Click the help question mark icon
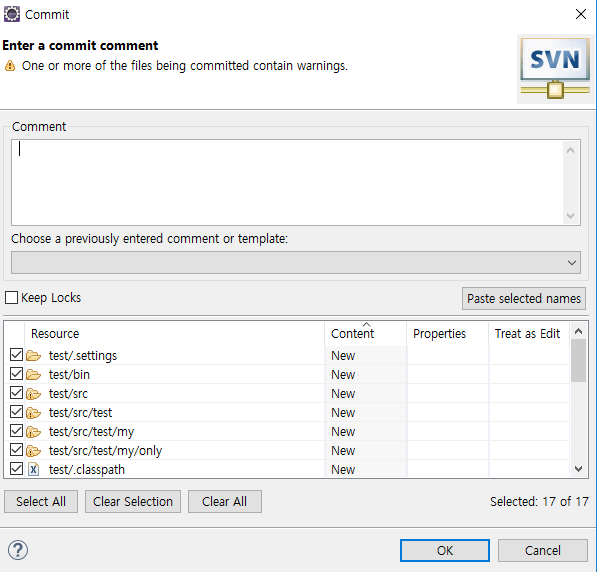 [x=18, y=550]
